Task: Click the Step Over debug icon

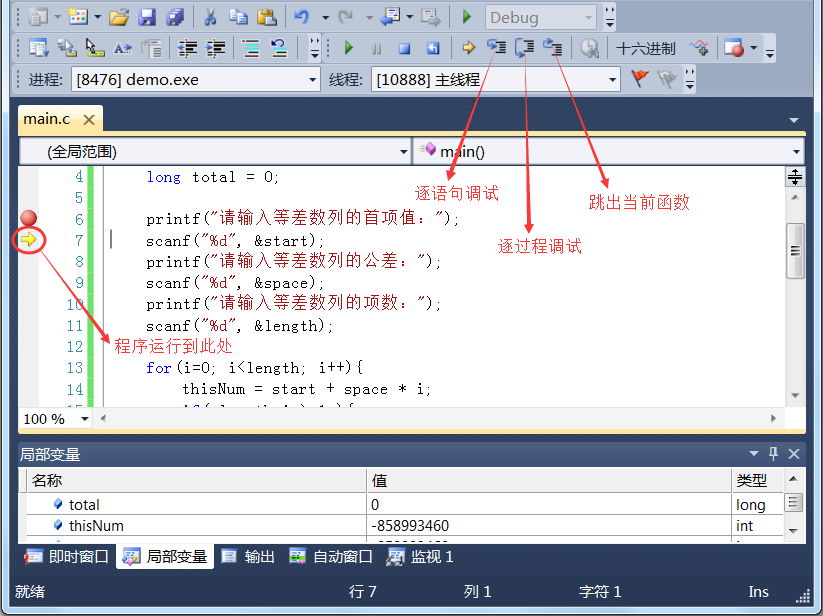Action: pyautogui.click(x=524, y=48)
